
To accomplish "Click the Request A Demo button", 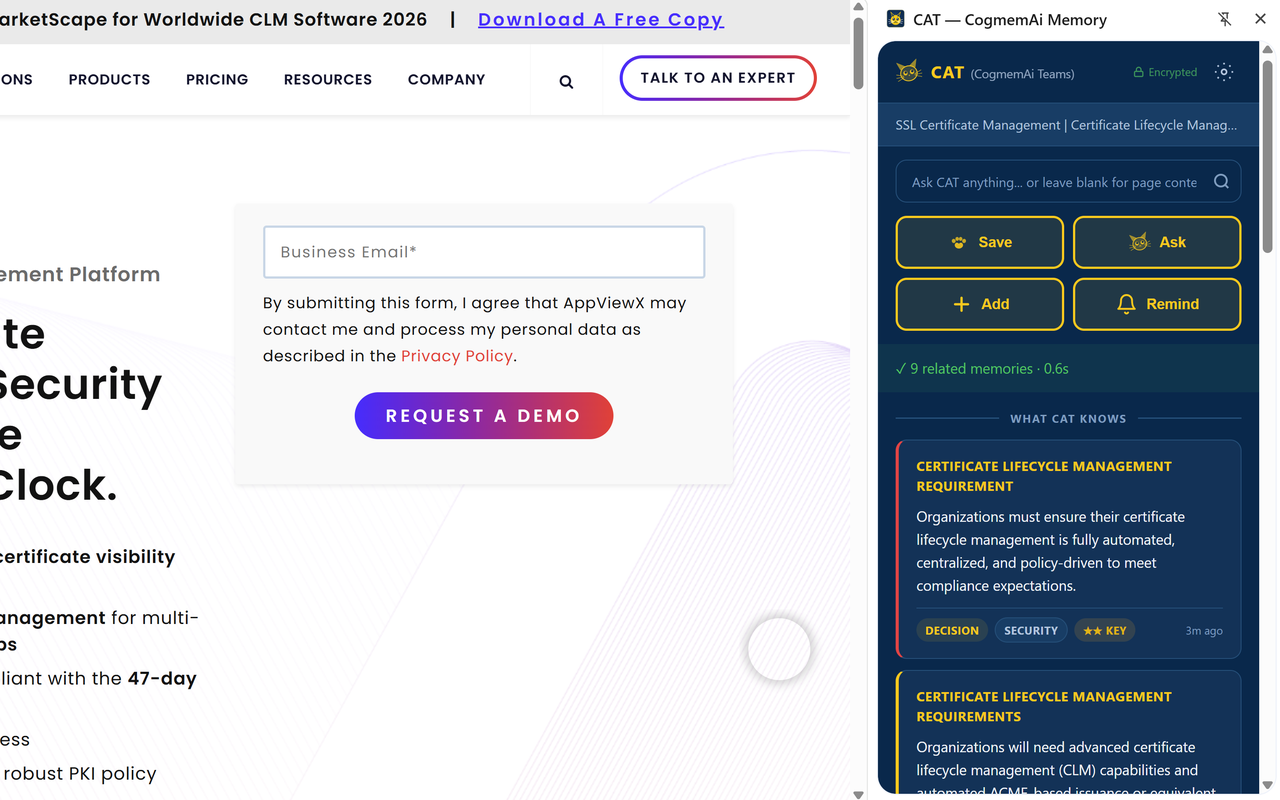I will pyautogui.click(x=484, y=415).
